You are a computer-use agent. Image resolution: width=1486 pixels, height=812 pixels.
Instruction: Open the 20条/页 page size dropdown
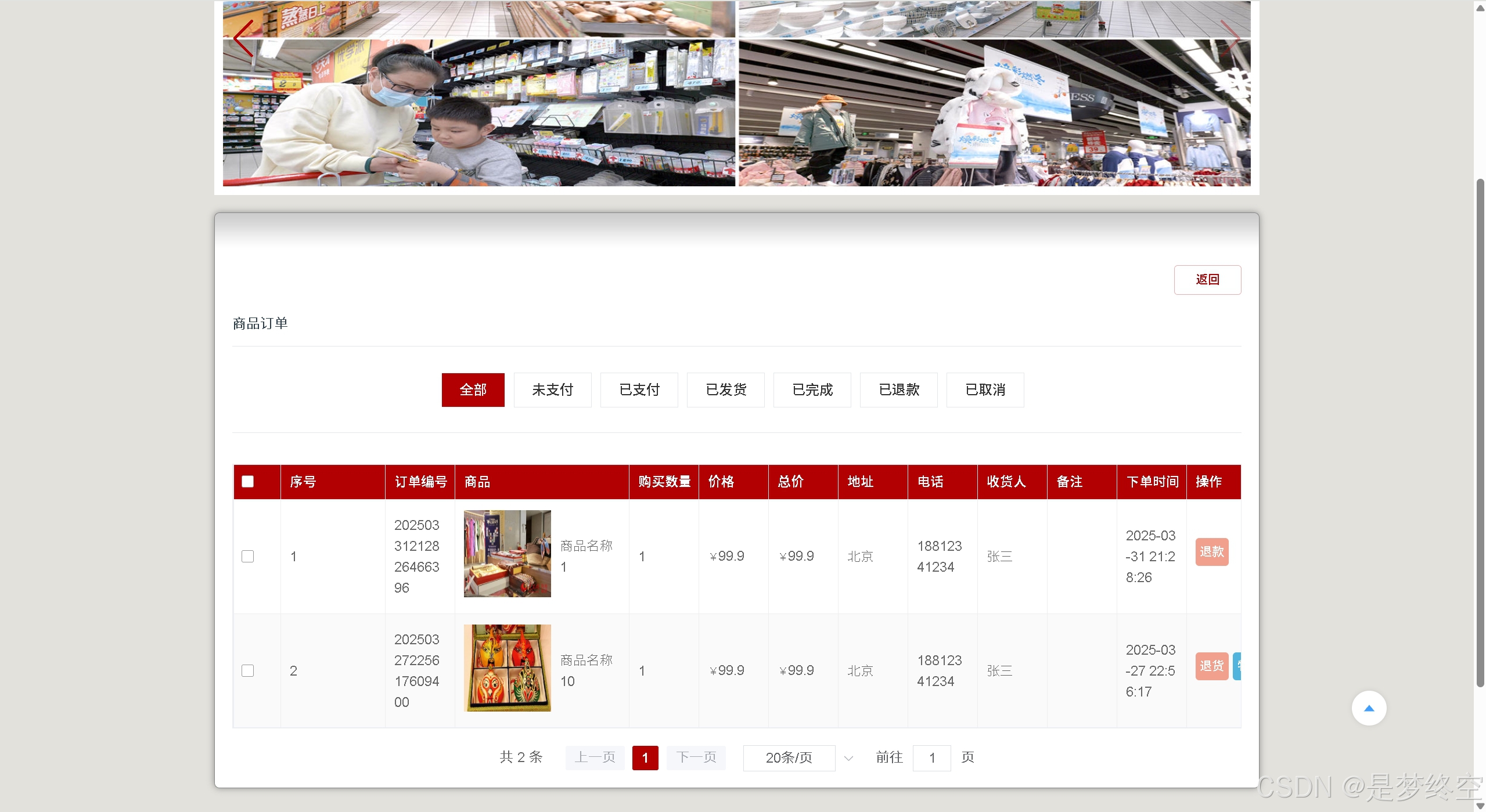(x=789, y=758)
